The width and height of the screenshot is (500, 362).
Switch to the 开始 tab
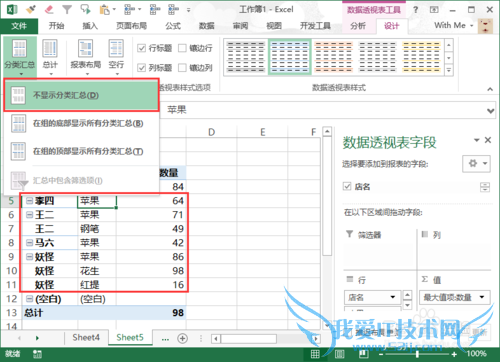[x=56, y=26]
